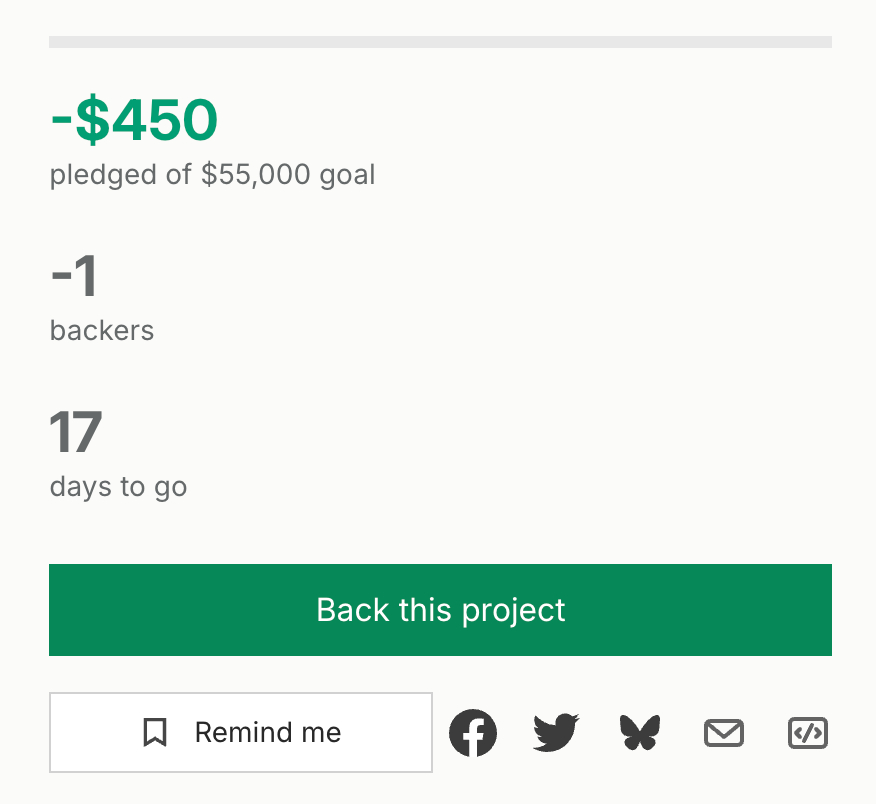Screen dimensions: 876x804
Task: Open the embed code icon
Action: (x=808, y=734)
